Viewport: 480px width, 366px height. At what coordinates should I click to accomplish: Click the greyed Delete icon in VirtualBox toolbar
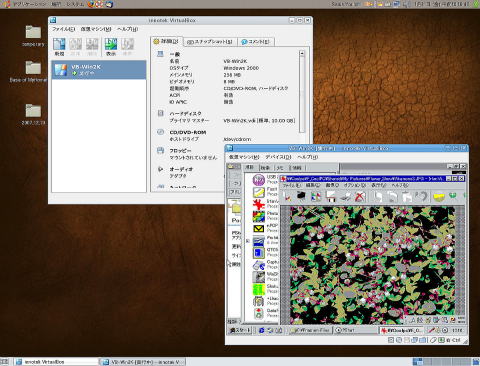click(x=92, y=47)
